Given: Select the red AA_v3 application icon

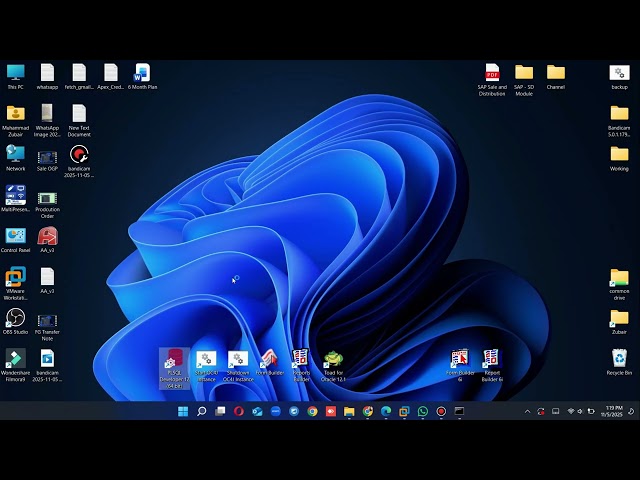Looking at the screenshot, I should coord(47,240).
